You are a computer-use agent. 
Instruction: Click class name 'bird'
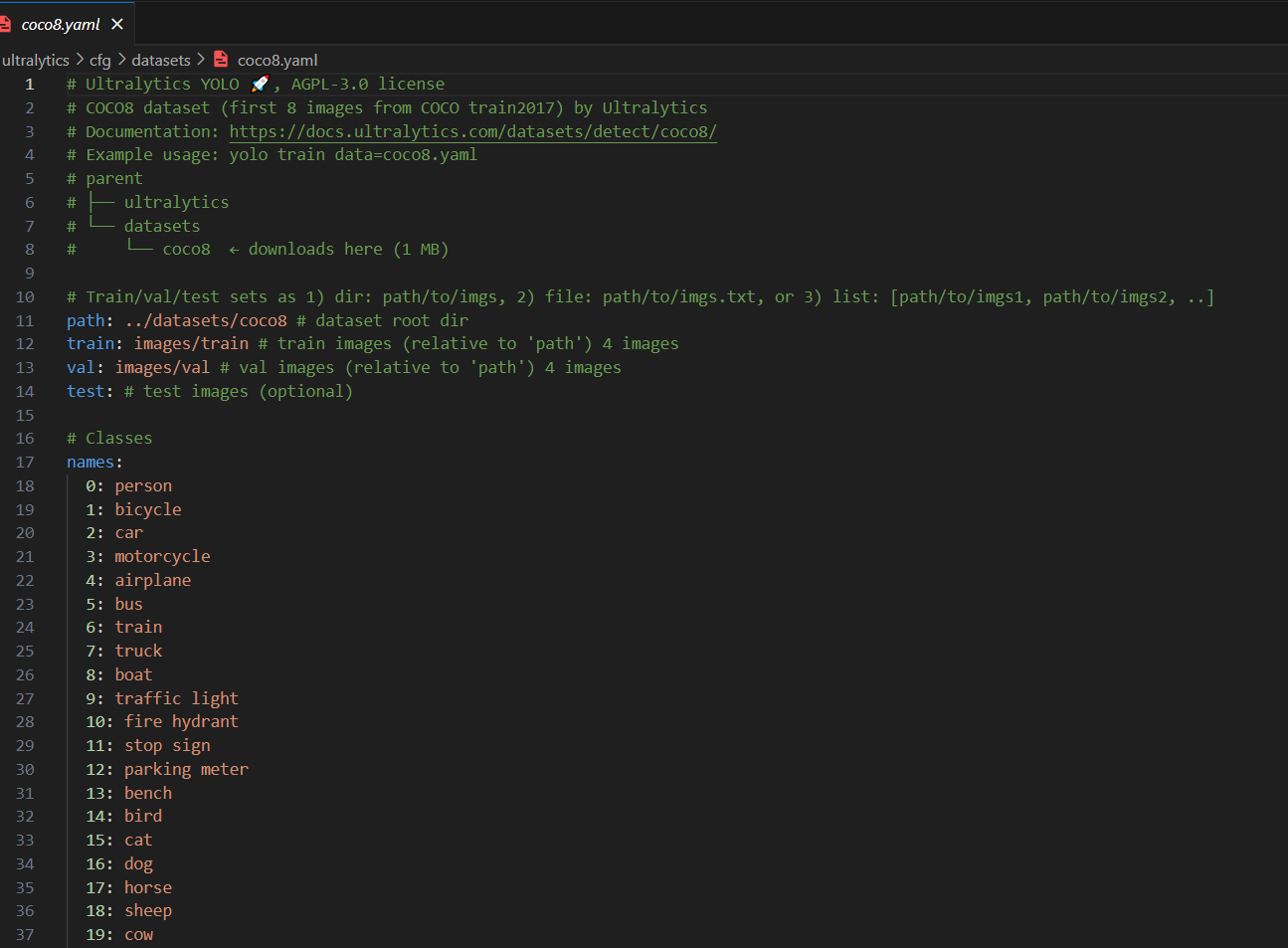pos(143,817)
